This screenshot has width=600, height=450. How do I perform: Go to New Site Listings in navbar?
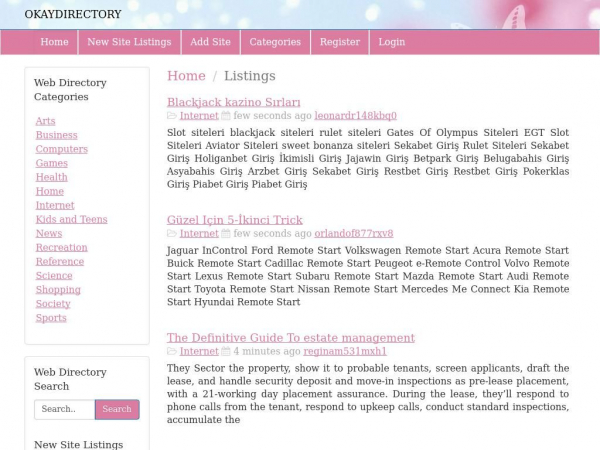click(129, 42)
